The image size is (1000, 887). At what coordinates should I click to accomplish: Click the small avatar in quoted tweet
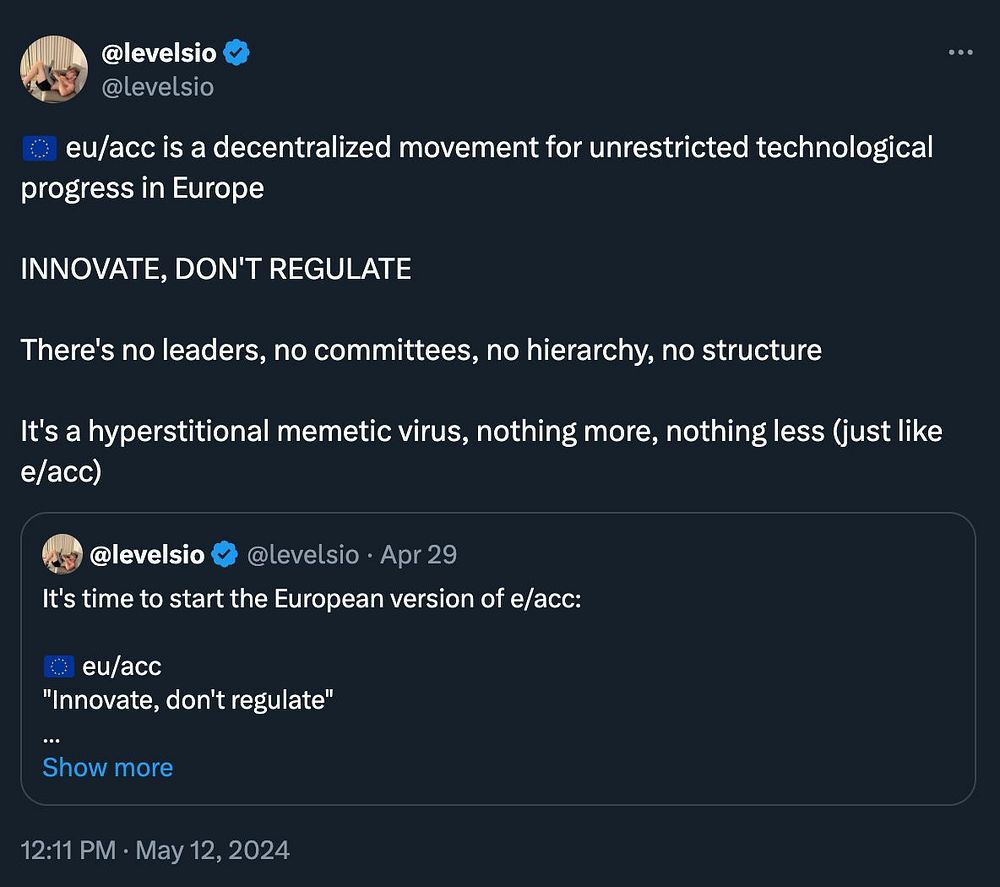[x=62, y=554]
